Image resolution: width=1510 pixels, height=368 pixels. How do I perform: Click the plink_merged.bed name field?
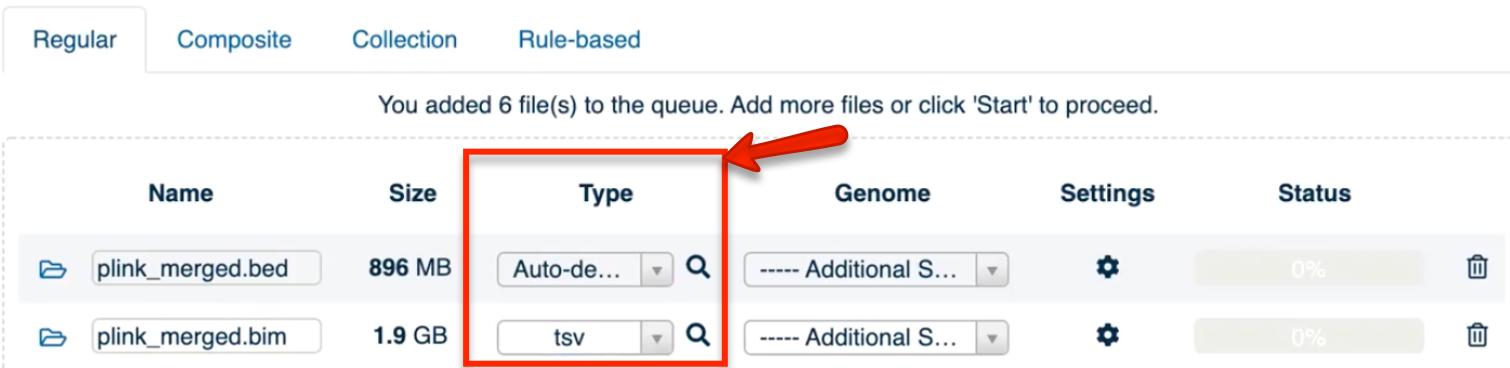[206, 268]
